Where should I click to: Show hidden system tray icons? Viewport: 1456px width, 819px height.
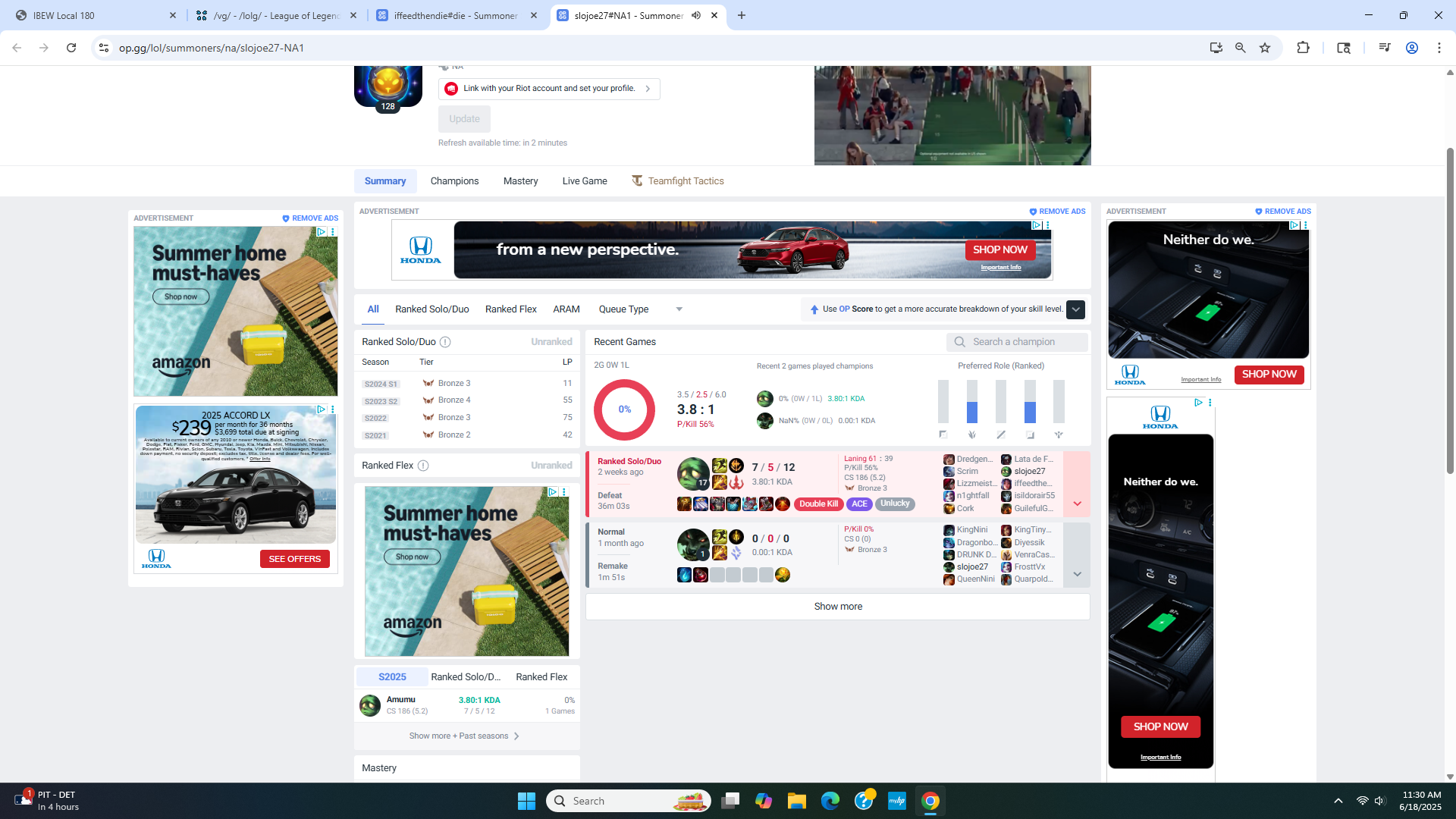click(1338, 801)
